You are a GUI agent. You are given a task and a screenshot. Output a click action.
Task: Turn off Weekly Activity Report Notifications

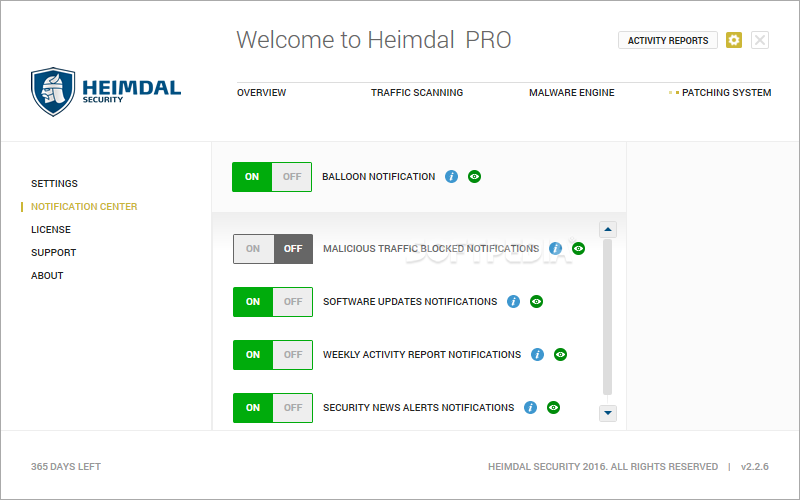pos(293,355)
